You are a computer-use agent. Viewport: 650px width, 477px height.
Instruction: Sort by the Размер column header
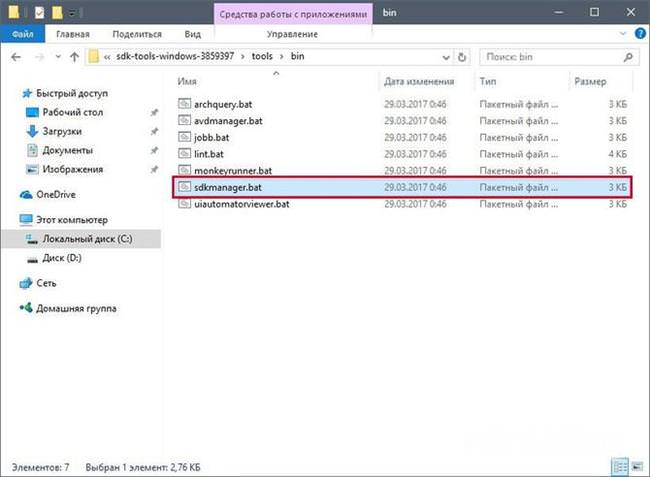[590, 82]
